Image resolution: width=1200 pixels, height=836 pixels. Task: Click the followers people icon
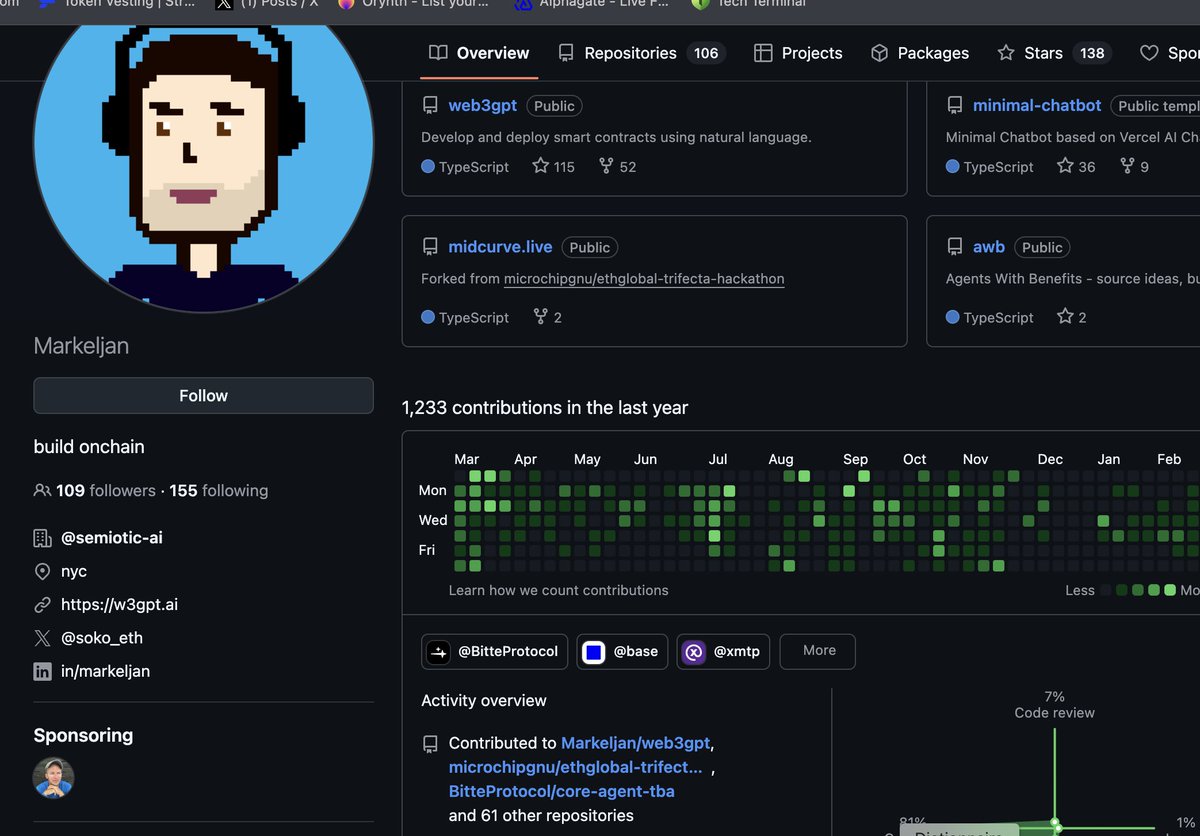42,490
